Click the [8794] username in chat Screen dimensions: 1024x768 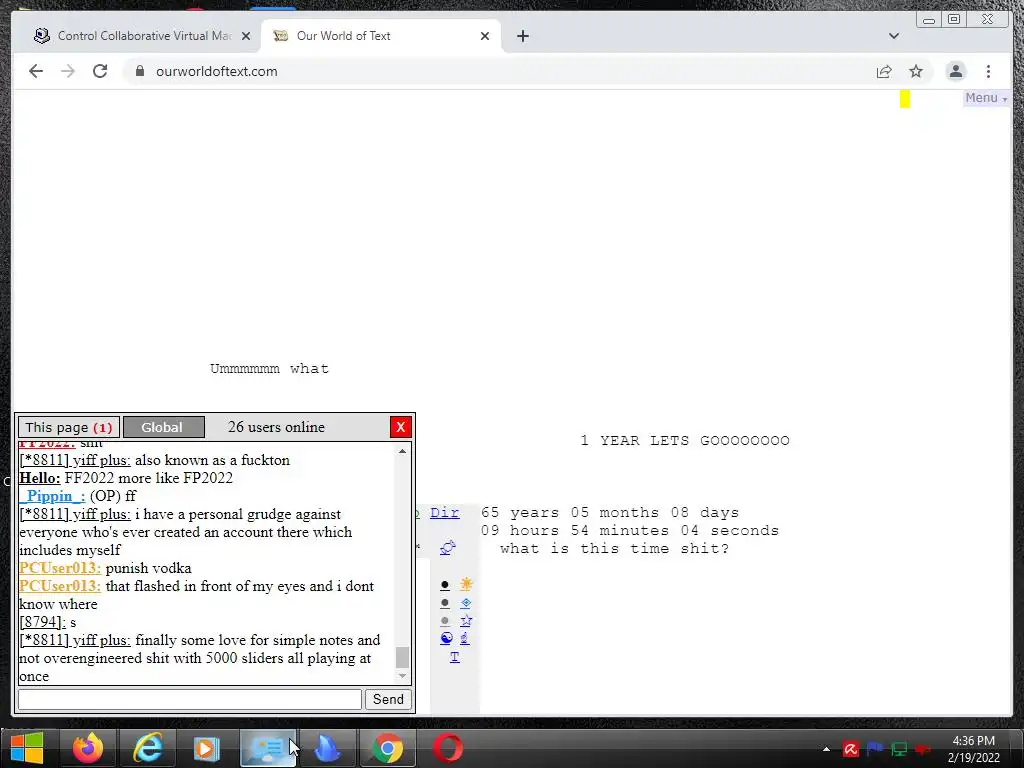point(42,622)
